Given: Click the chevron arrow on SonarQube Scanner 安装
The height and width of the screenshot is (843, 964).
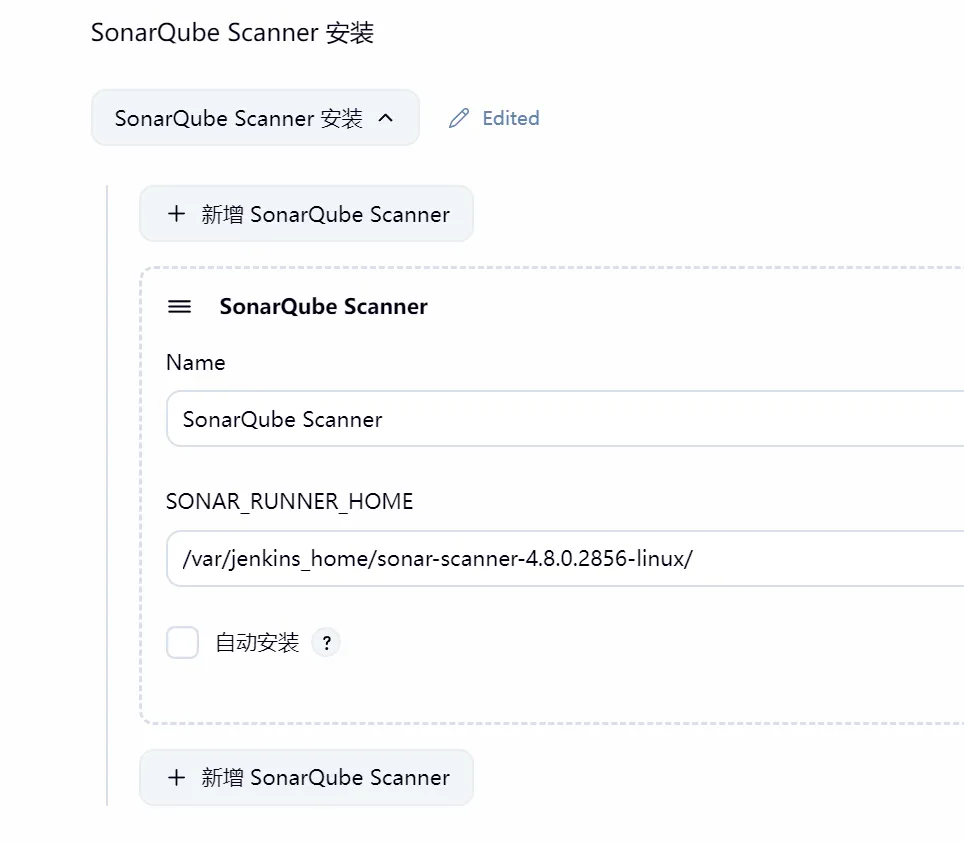Looking at the screenshot, I should [x=386, y=118].
